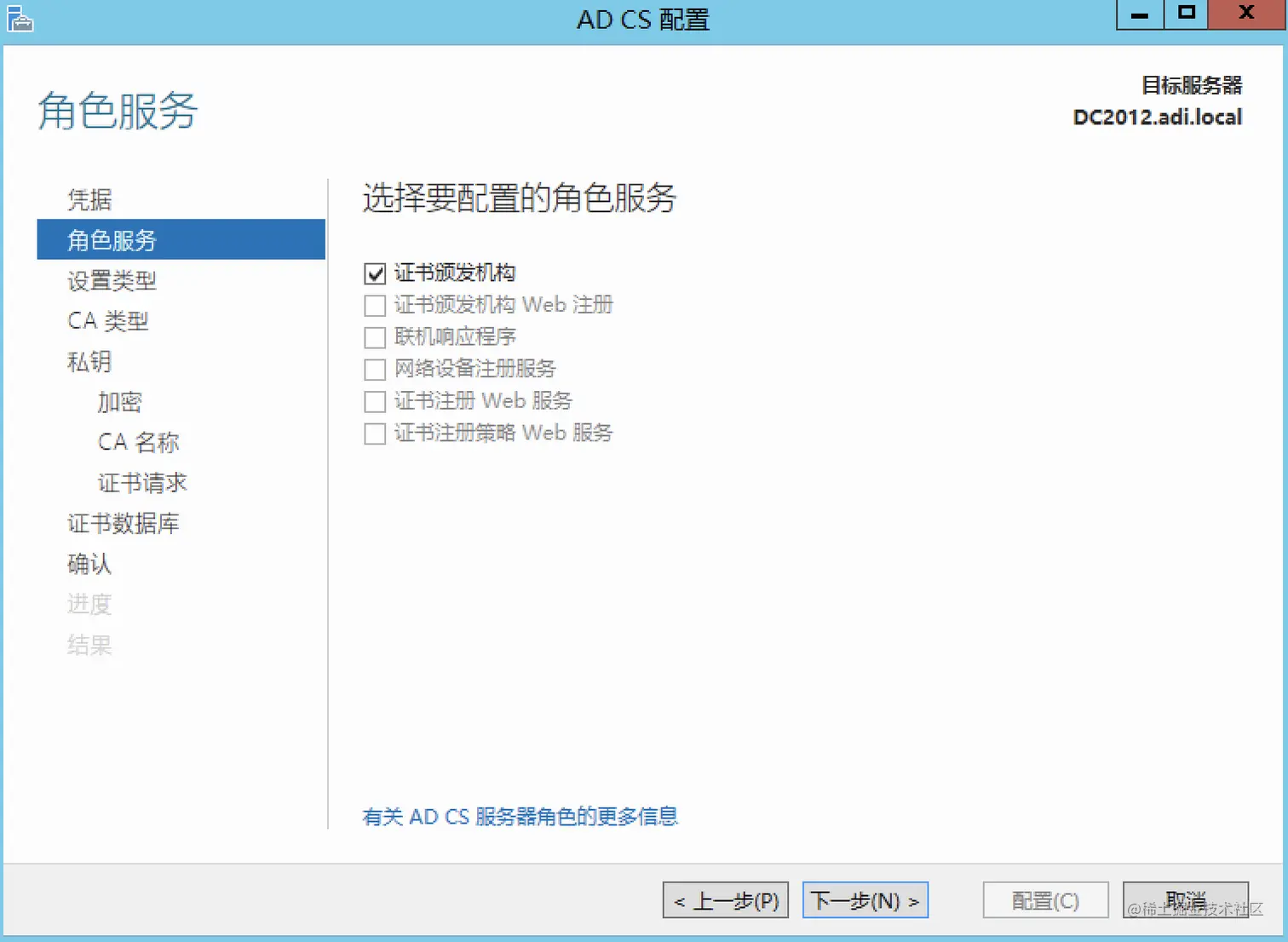Tick the 证书颁发机构 Web 注册 checkbox
Image resolution: width=1288 pixels, height=942 pixels.
click(x=375, y=306)
